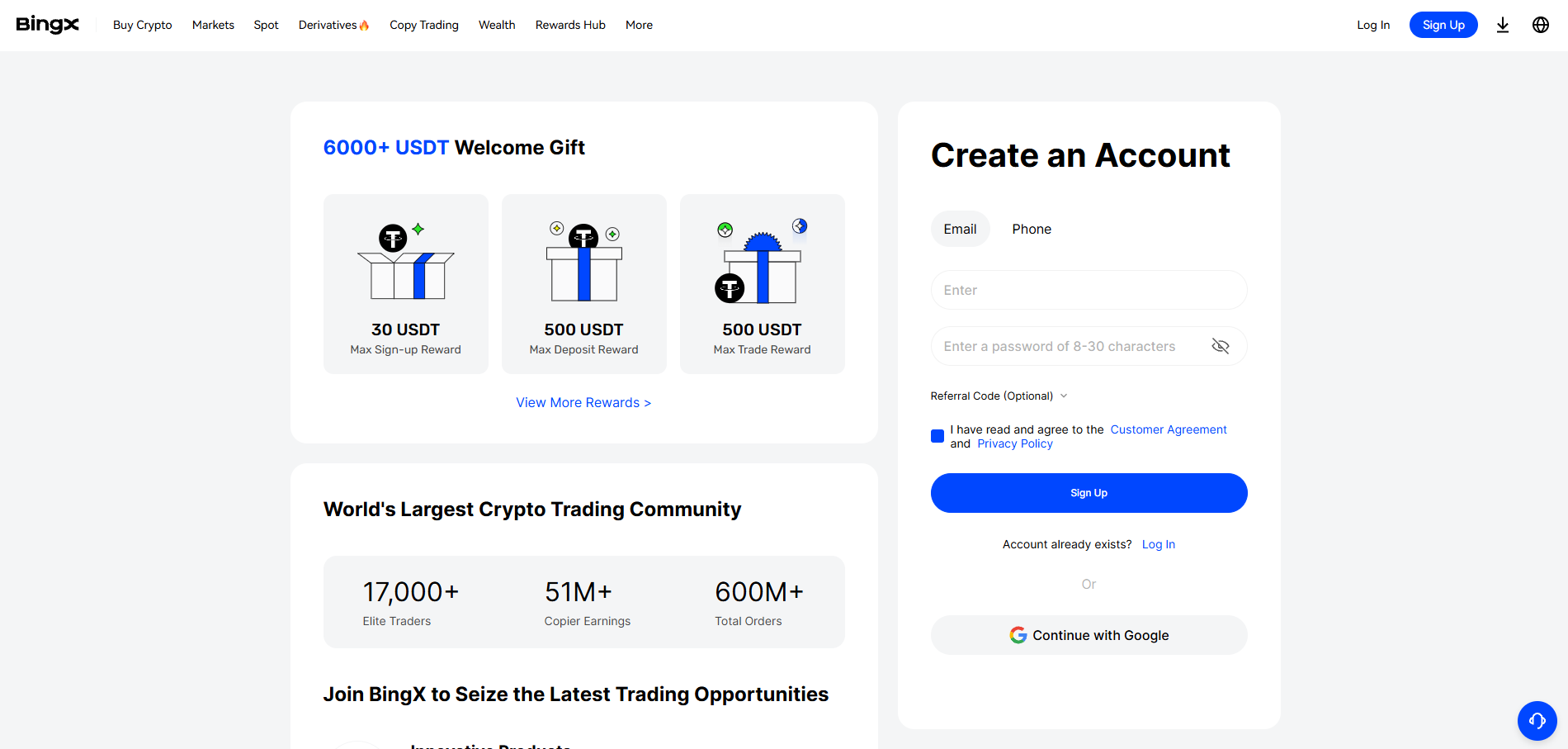Click the 6000+ USDT Welcome Gift heading
The width and height of the screenshot is (1568, 749).
tap(454, 147)
